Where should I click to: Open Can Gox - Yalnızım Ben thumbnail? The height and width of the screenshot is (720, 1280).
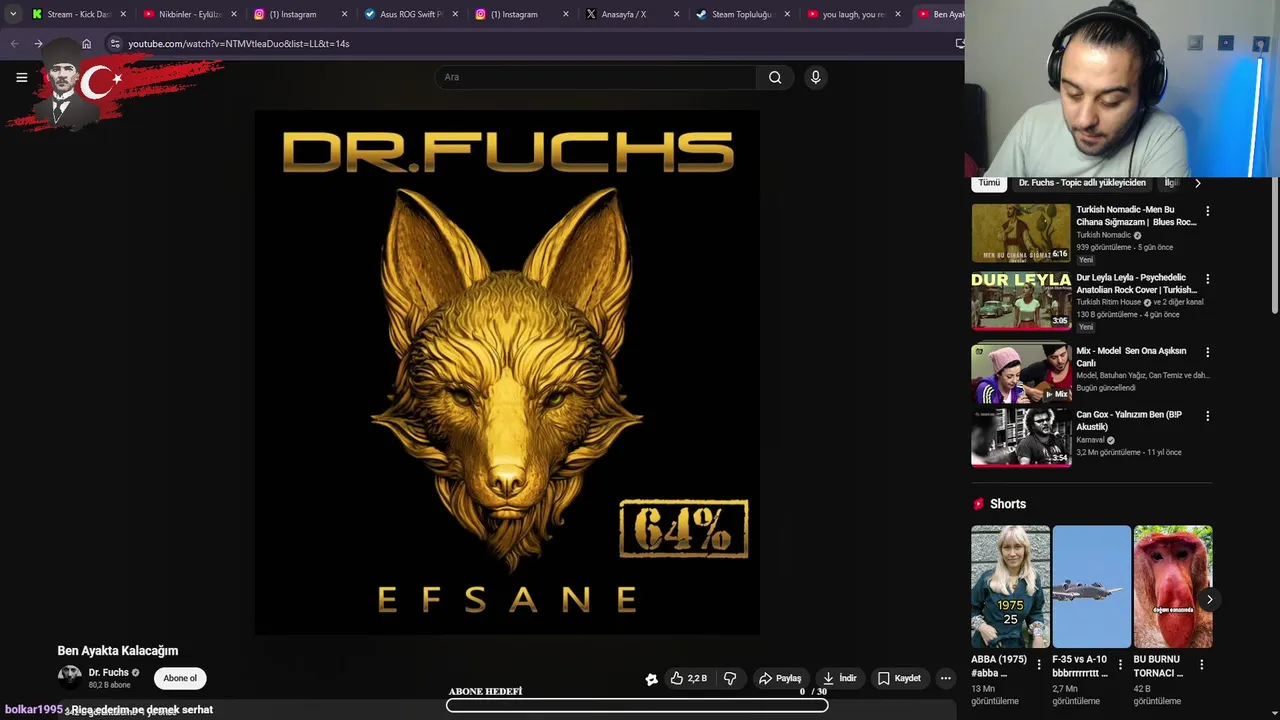pos(1021,437)
